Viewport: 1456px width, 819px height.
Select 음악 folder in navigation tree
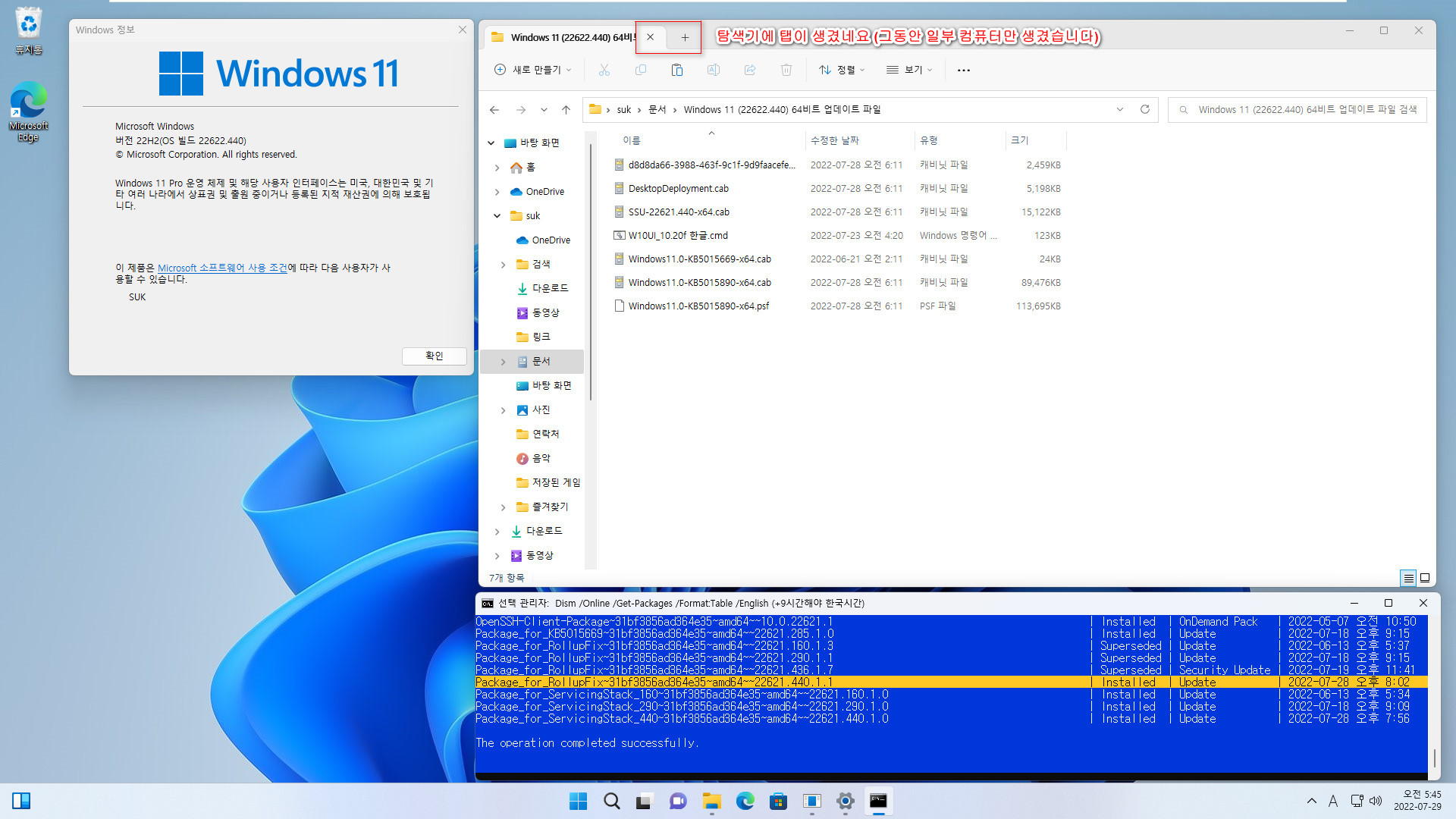[x=541, y=459]
